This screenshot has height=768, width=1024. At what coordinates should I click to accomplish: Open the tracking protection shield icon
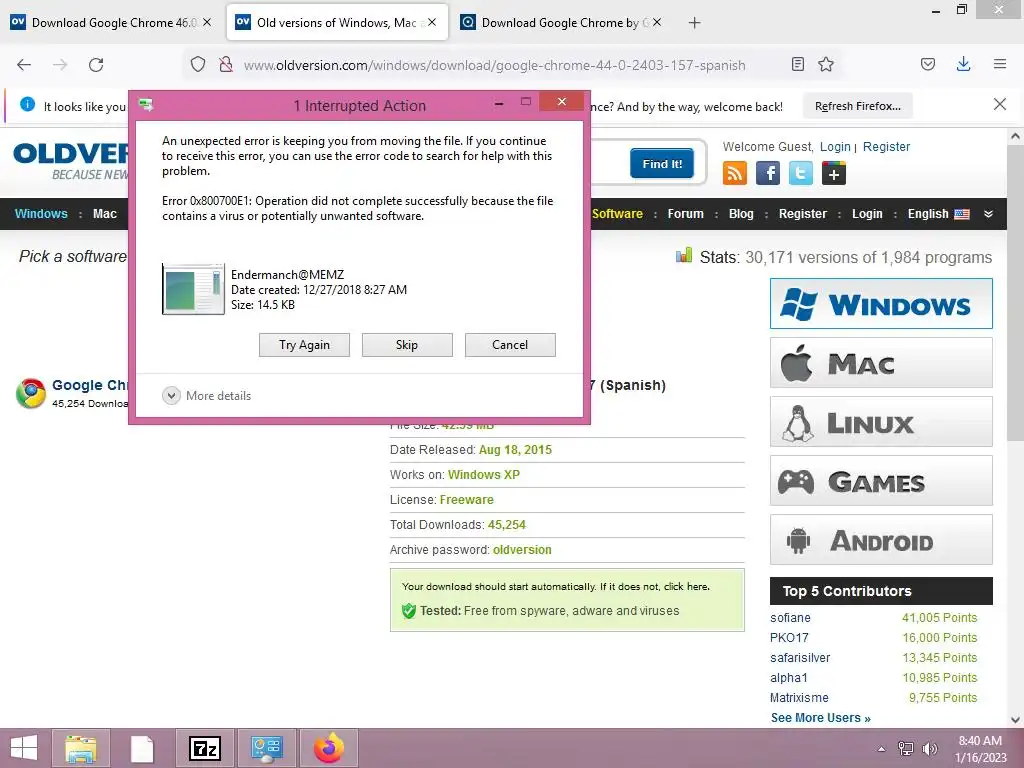coord(198,65)
